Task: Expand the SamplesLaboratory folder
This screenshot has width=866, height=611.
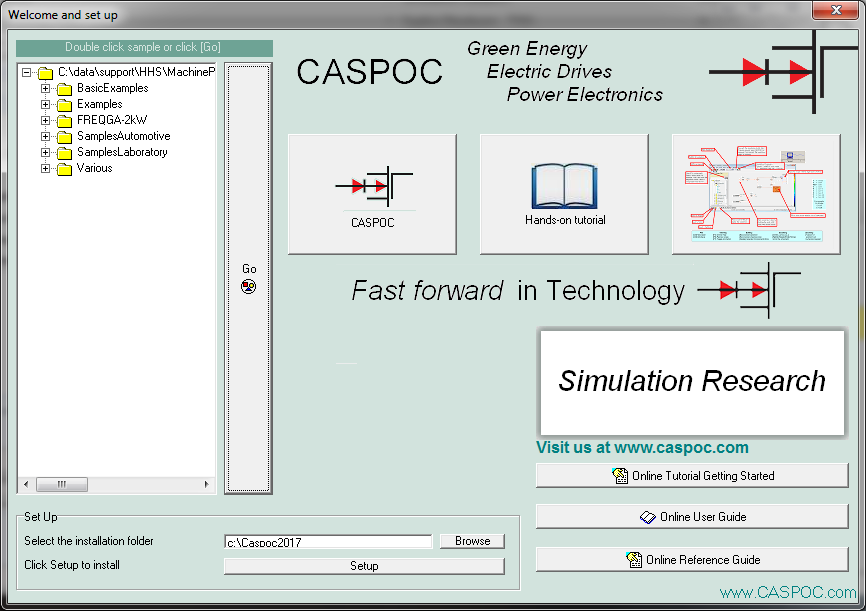Action: point(45,152)
